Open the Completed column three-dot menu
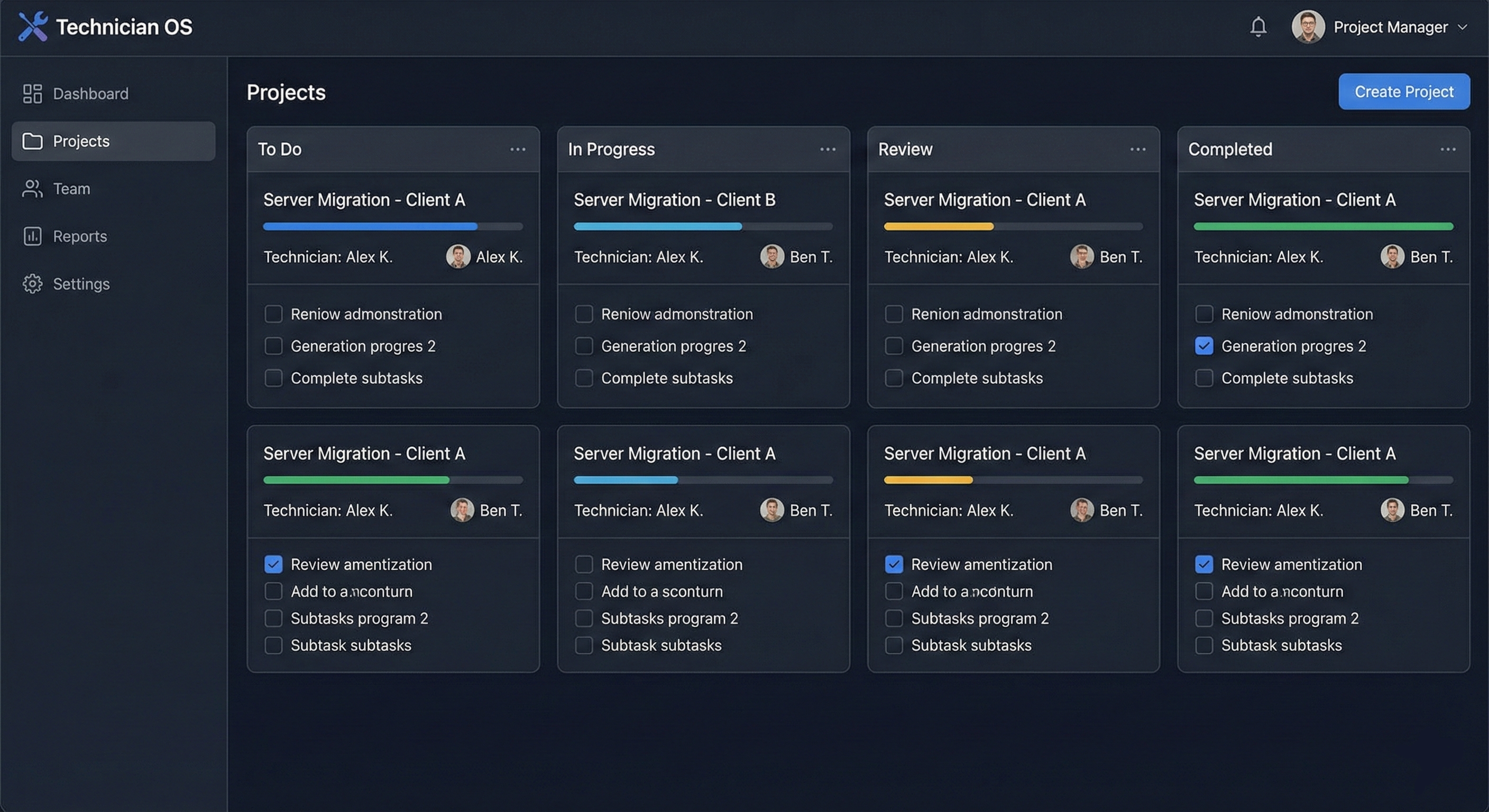Screen dimensions: 1489x812 [1447, 149]
